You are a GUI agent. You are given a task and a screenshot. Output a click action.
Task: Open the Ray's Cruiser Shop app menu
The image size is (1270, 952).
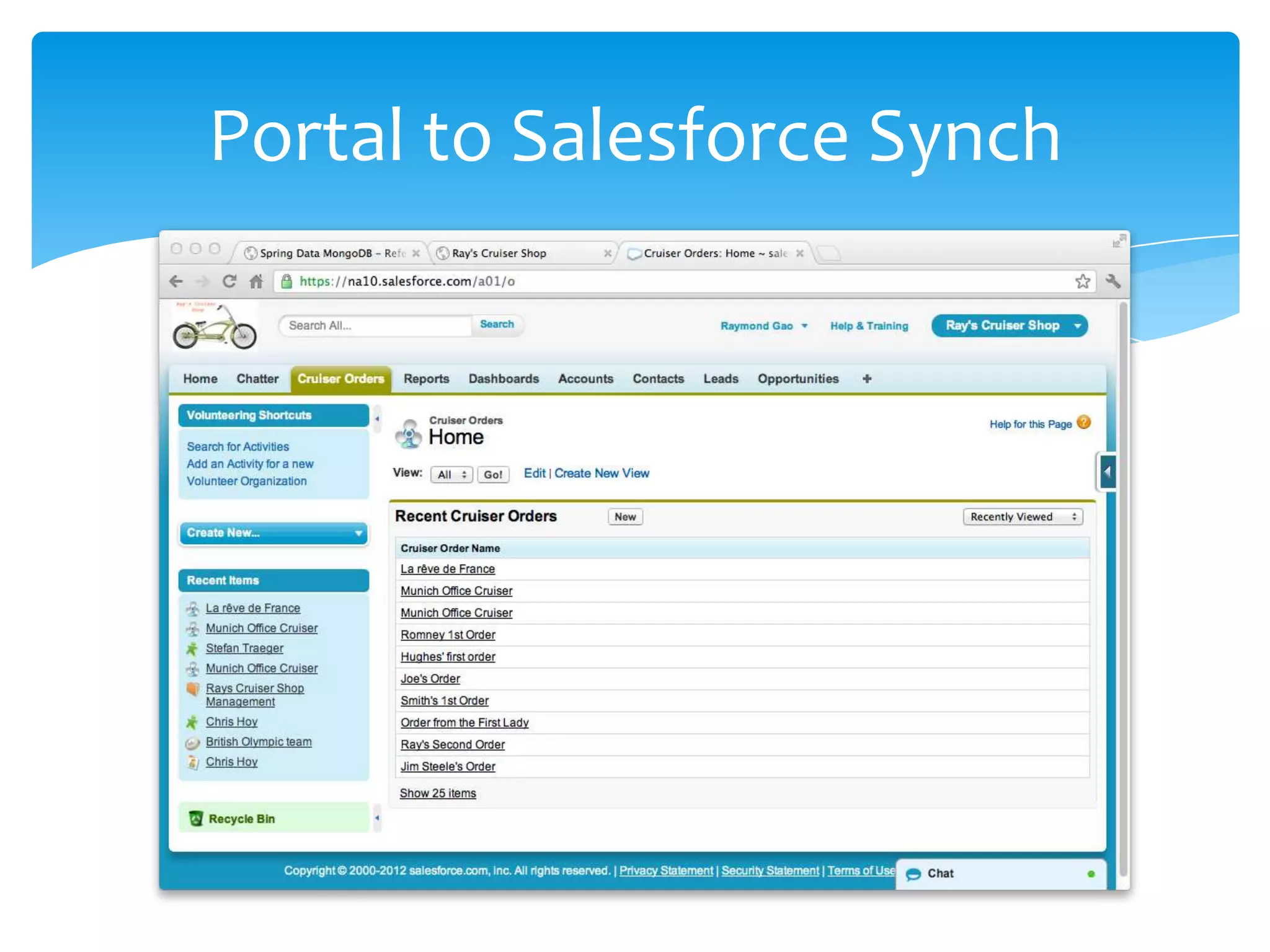pos(1010,326)
